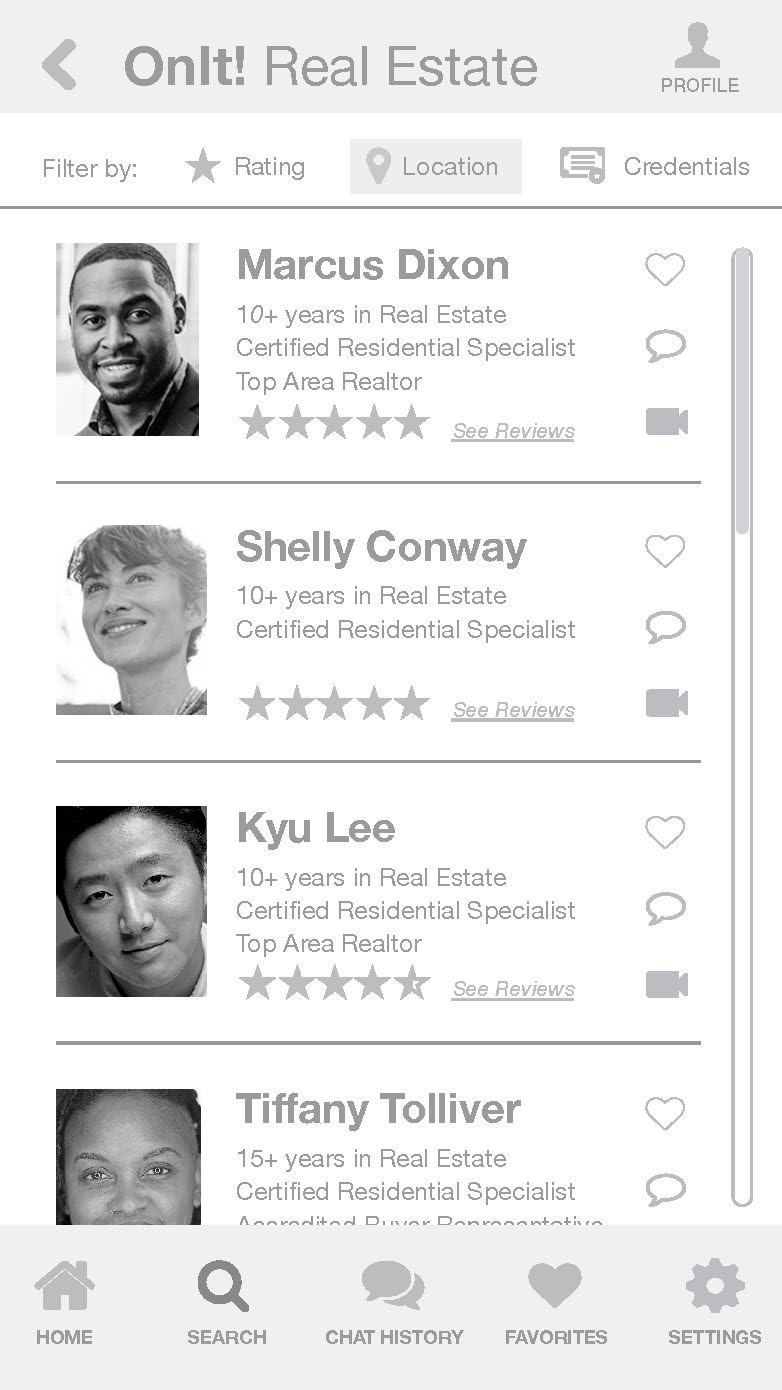
Task: Open the Profile icon
Action: [699, 59]
